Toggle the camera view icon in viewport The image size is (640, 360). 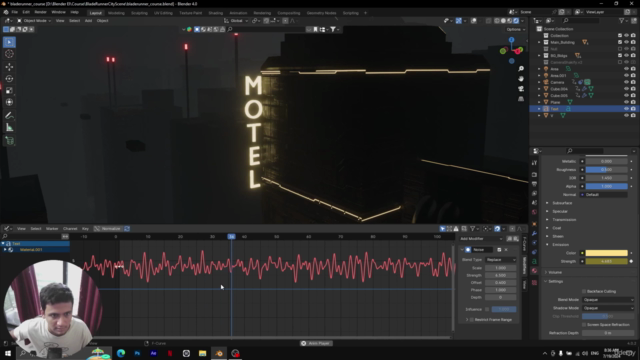521,89
